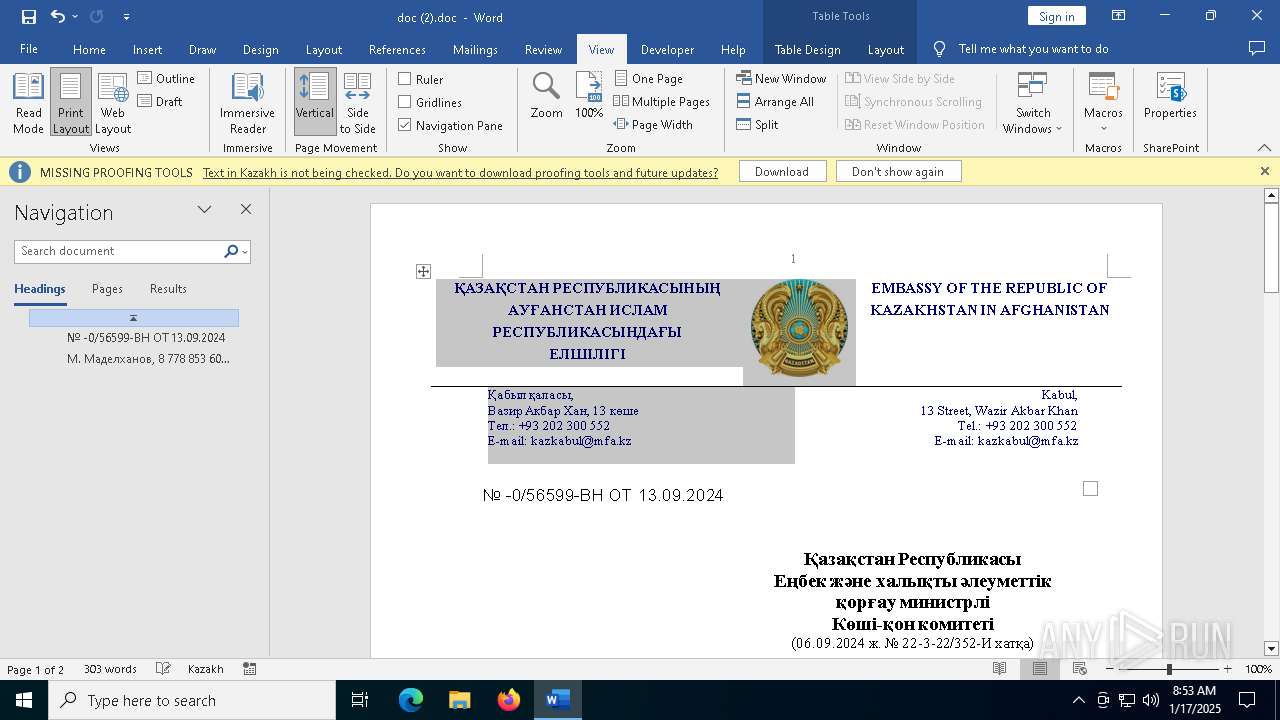Screen dimensions: 1280x720
Task: Change language Kazakh in status bar
Action: [205, 669]
